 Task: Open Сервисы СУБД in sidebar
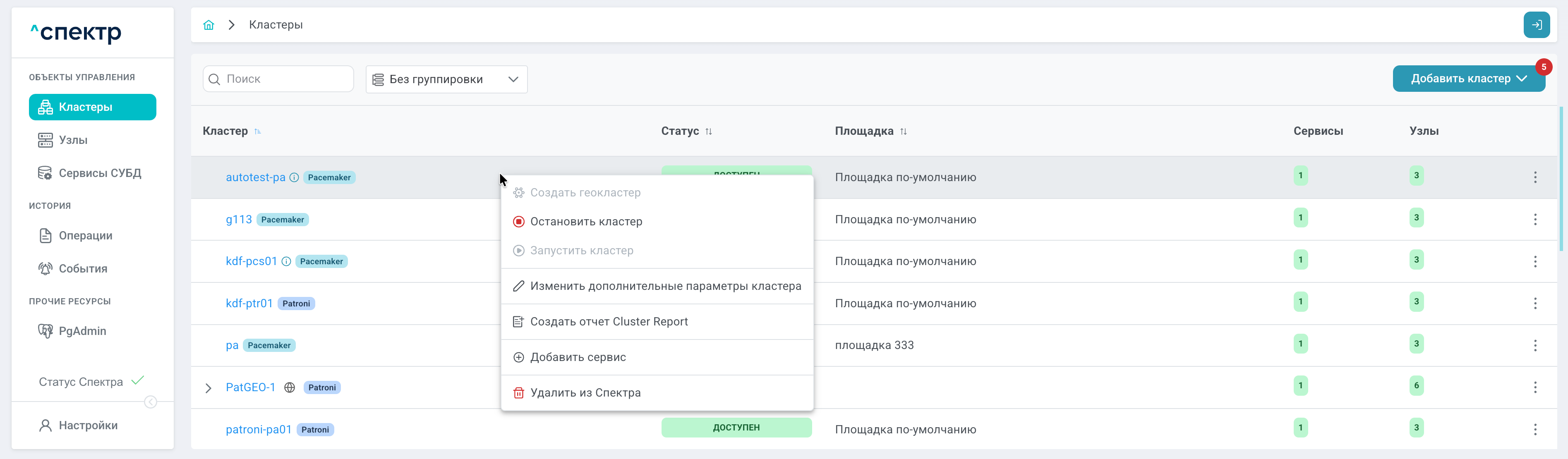click(89, 174)
